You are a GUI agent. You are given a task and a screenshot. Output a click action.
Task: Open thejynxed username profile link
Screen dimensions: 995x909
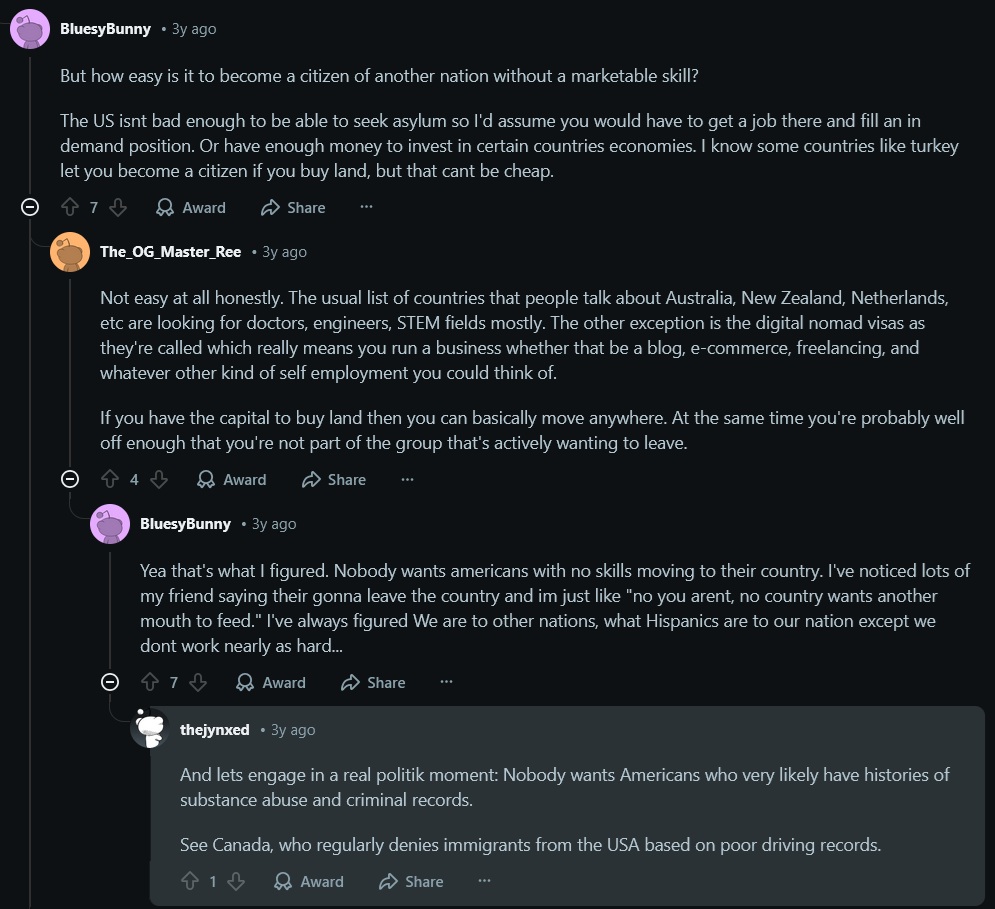(x=214, y=730)
